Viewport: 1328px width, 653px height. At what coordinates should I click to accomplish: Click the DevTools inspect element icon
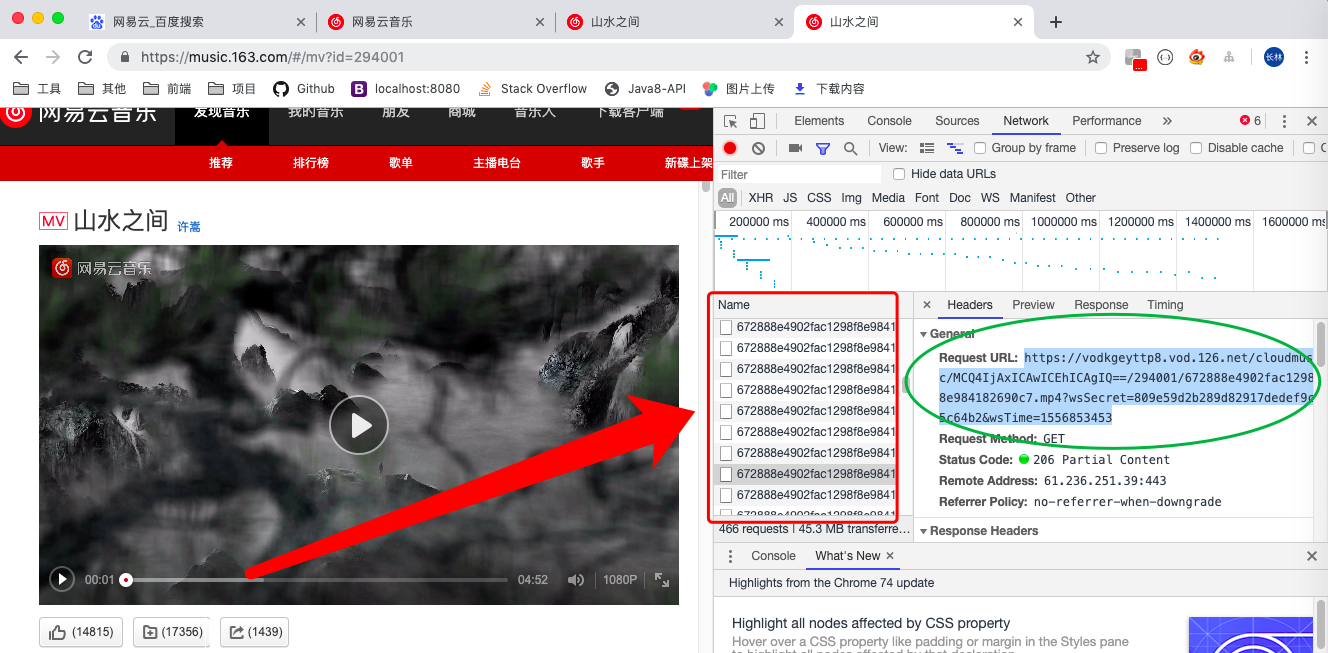pyautogui.click(x=731, y=121)
